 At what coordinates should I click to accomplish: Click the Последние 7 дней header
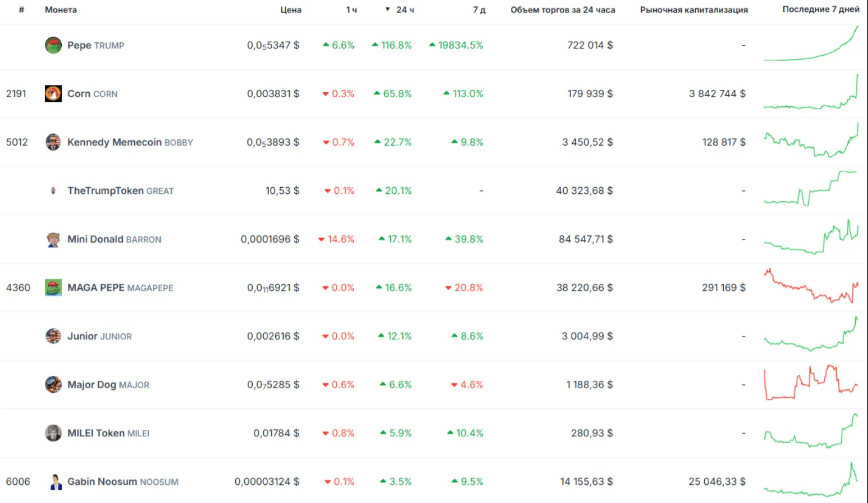pyautogui.click(x=820, y=9)
